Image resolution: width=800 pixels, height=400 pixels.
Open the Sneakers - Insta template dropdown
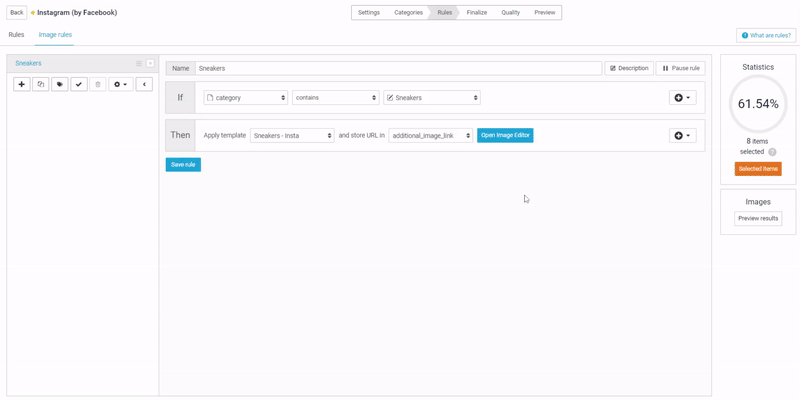point(292,135)
